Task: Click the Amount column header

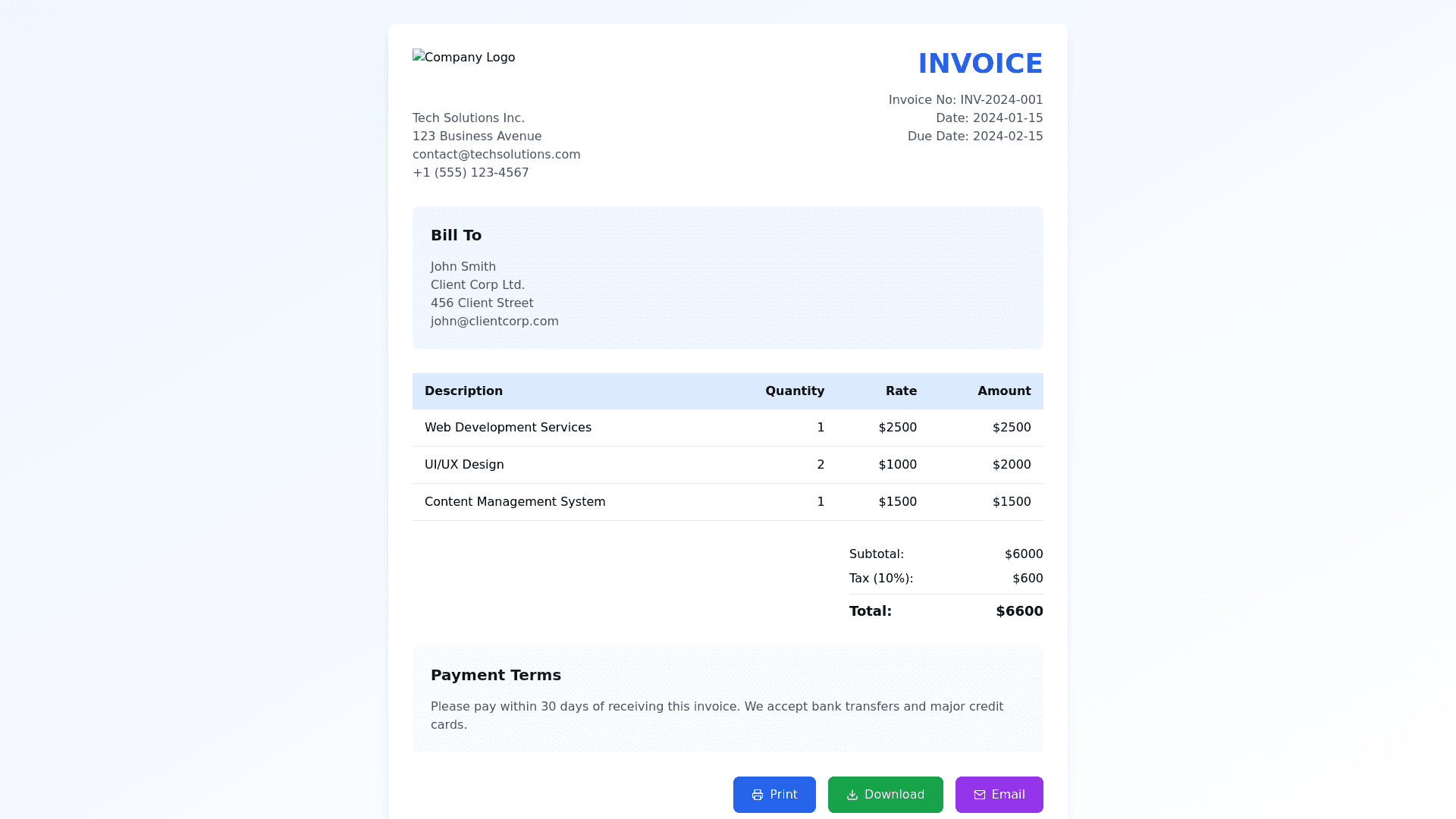Action: point(1003,391)
